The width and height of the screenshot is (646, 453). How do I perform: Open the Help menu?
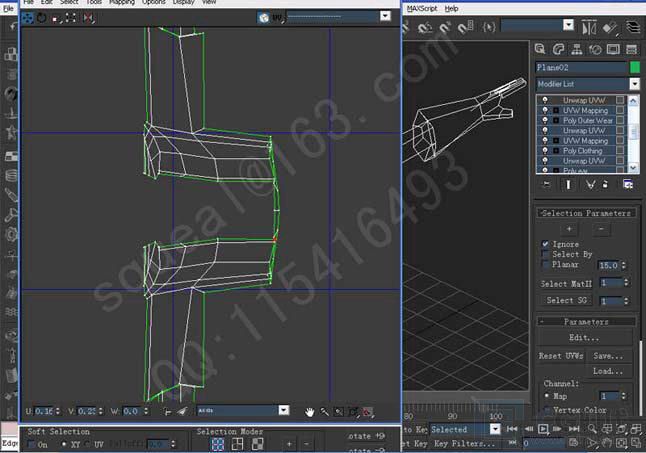tap(452, 8)
